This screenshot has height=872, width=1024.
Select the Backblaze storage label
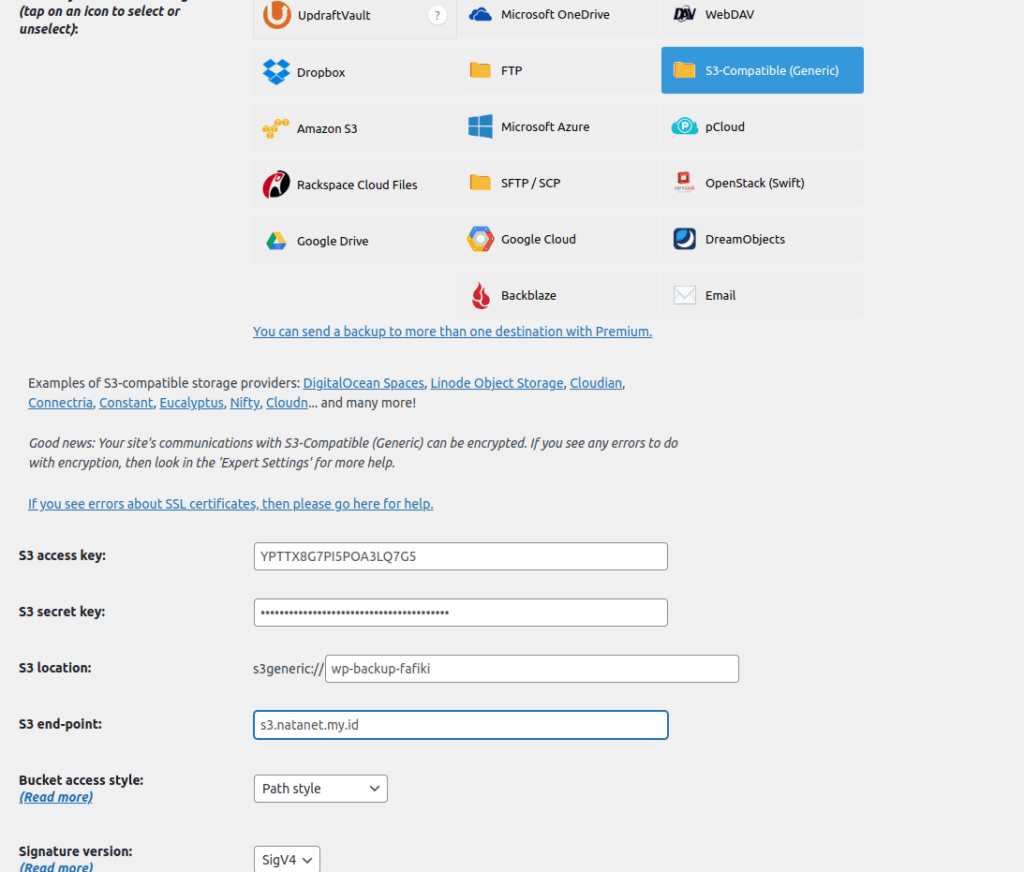click(x=529, y=295)
